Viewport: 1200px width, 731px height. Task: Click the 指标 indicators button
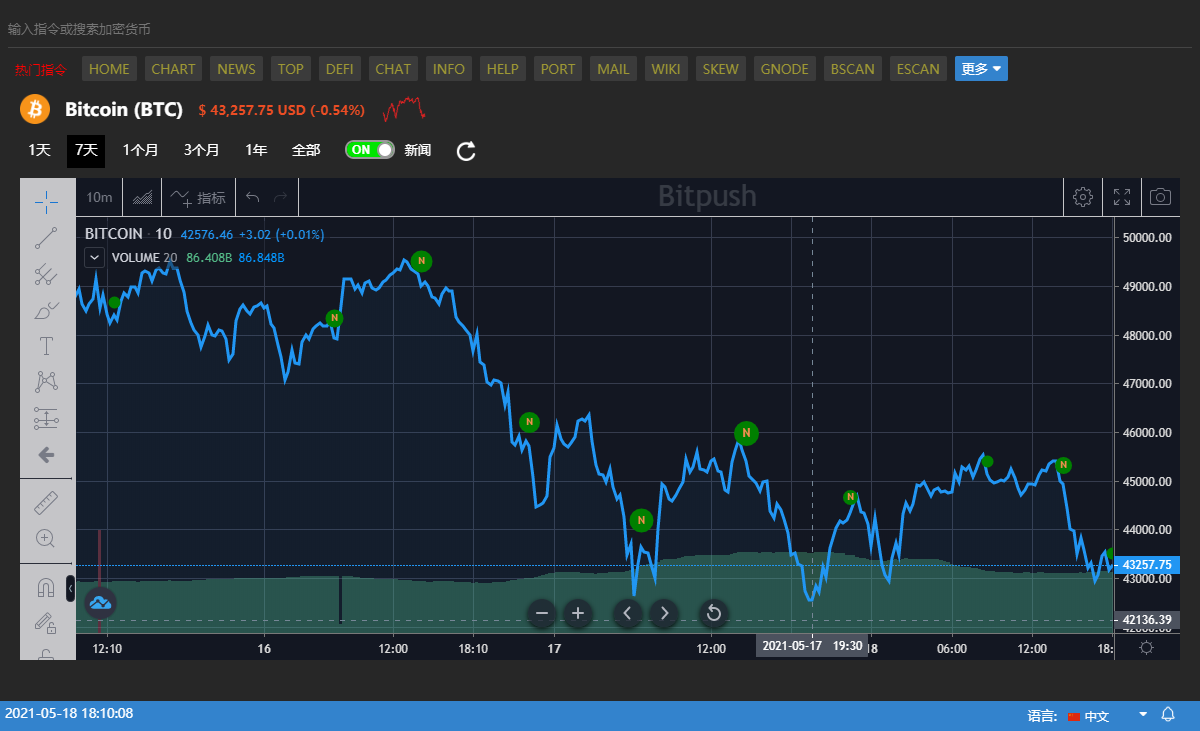coord(198,197)
